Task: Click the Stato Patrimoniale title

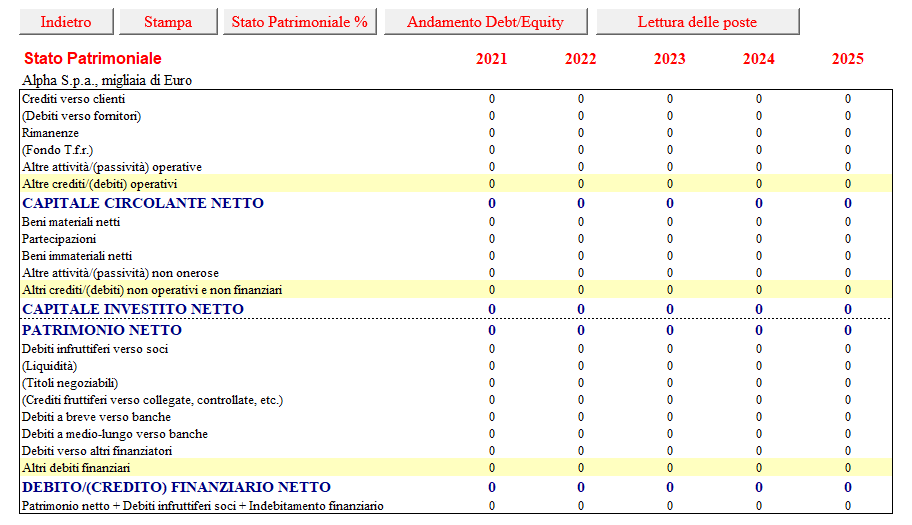Action: pos(92,58)
